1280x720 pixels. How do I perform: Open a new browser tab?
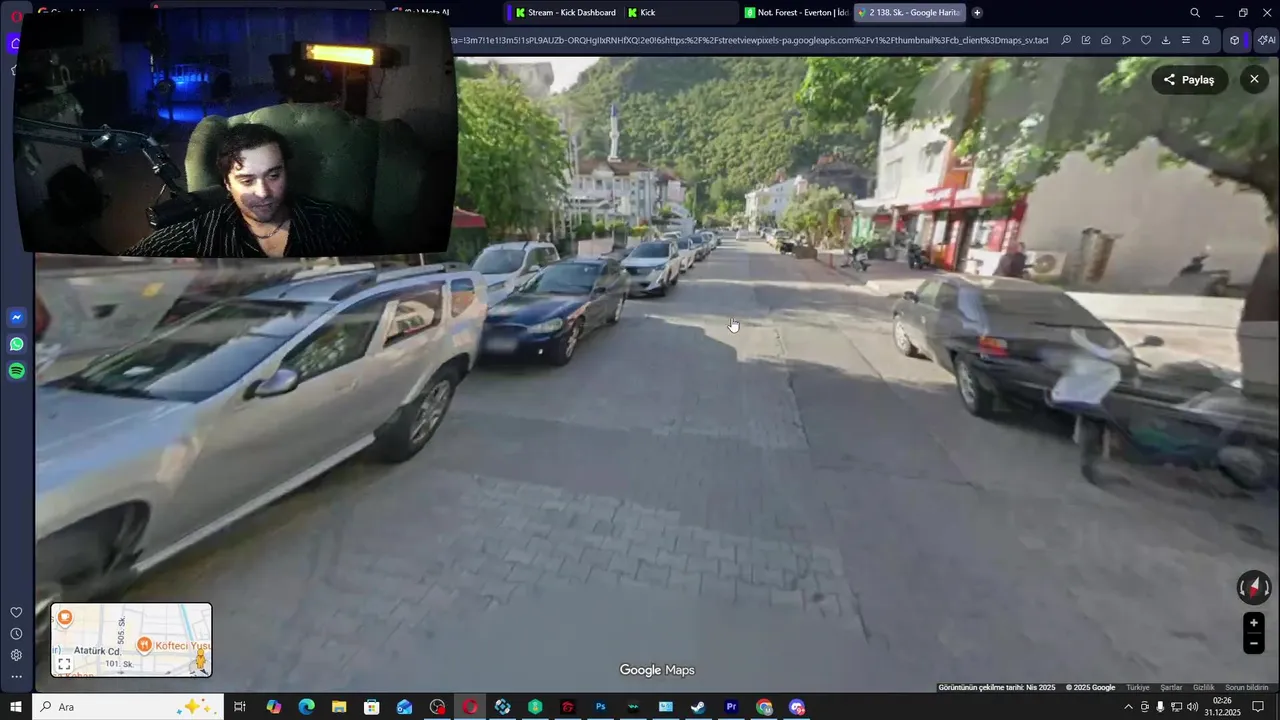977,13
